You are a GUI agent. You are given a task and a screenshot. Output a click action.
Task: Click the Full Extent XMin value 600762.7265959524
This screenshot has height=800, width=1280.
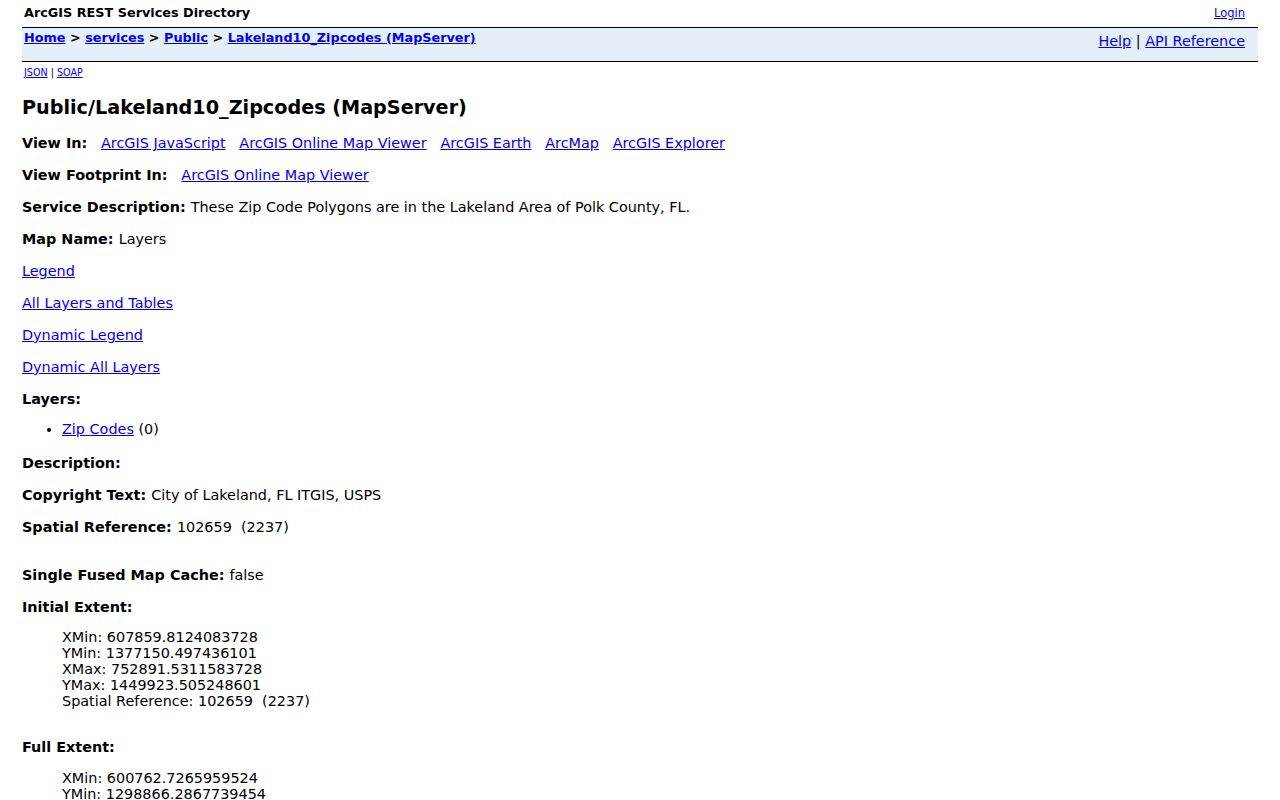click(182, 778)
